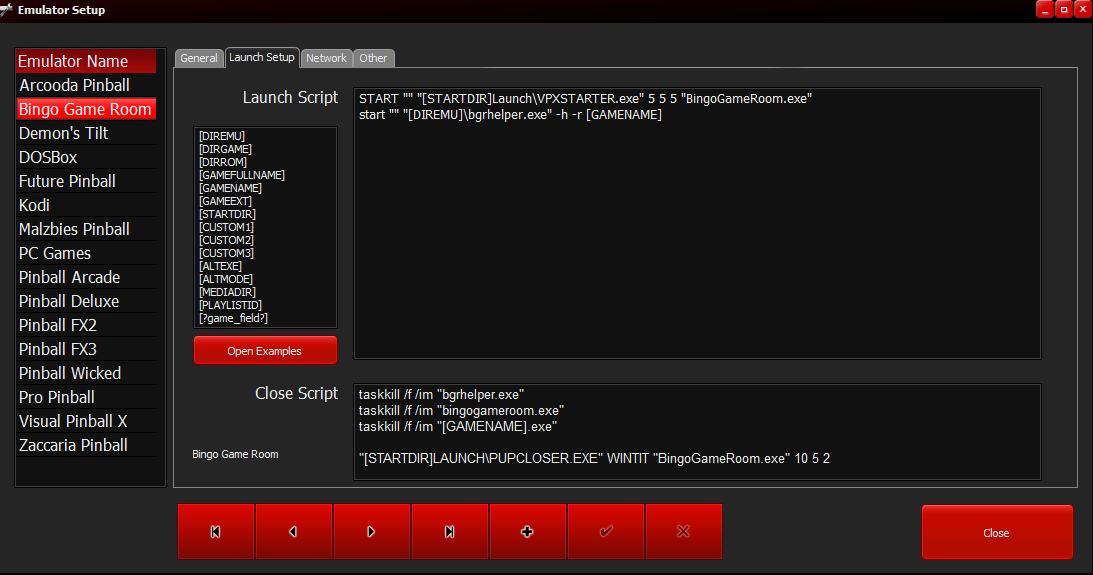Click inside the Close Script text box
This screenshot has width=1093, height=575.
pos(697,432)
